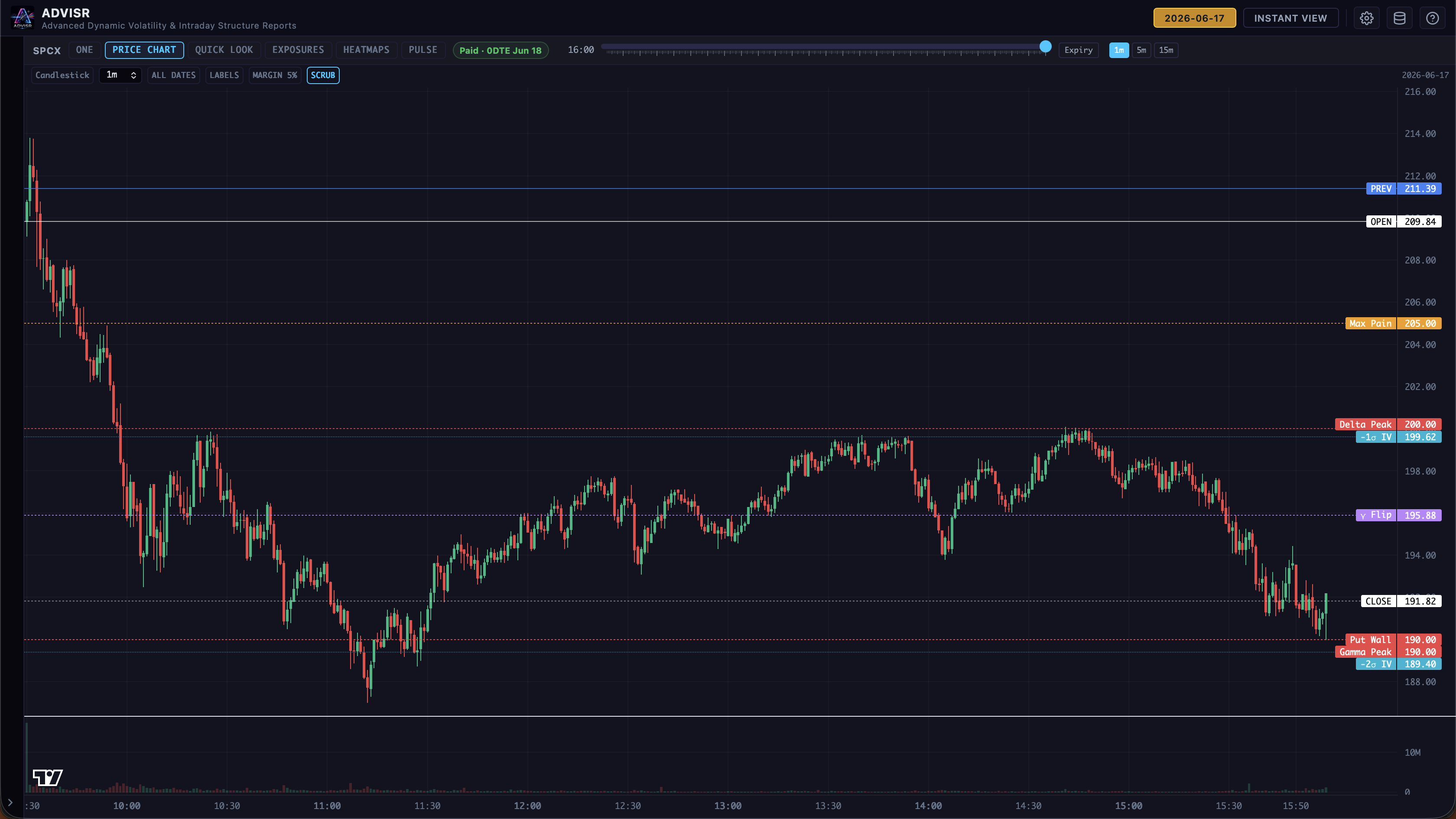Click the -1σ IV 199.62 label
The image size is (1456, 819).
tap(1398, 437)
